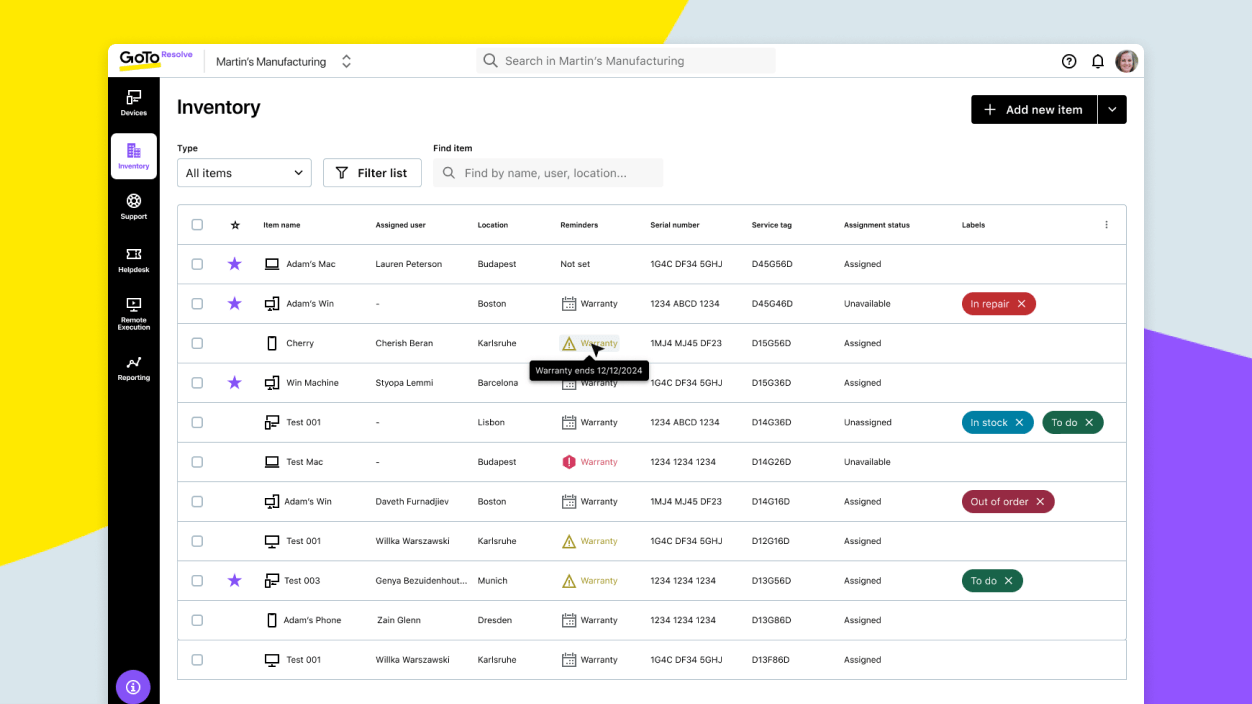Navigate to Helpdesk via sidebar icon
Viewport: 1252px width, 704px height.
[x=133, y=259]
